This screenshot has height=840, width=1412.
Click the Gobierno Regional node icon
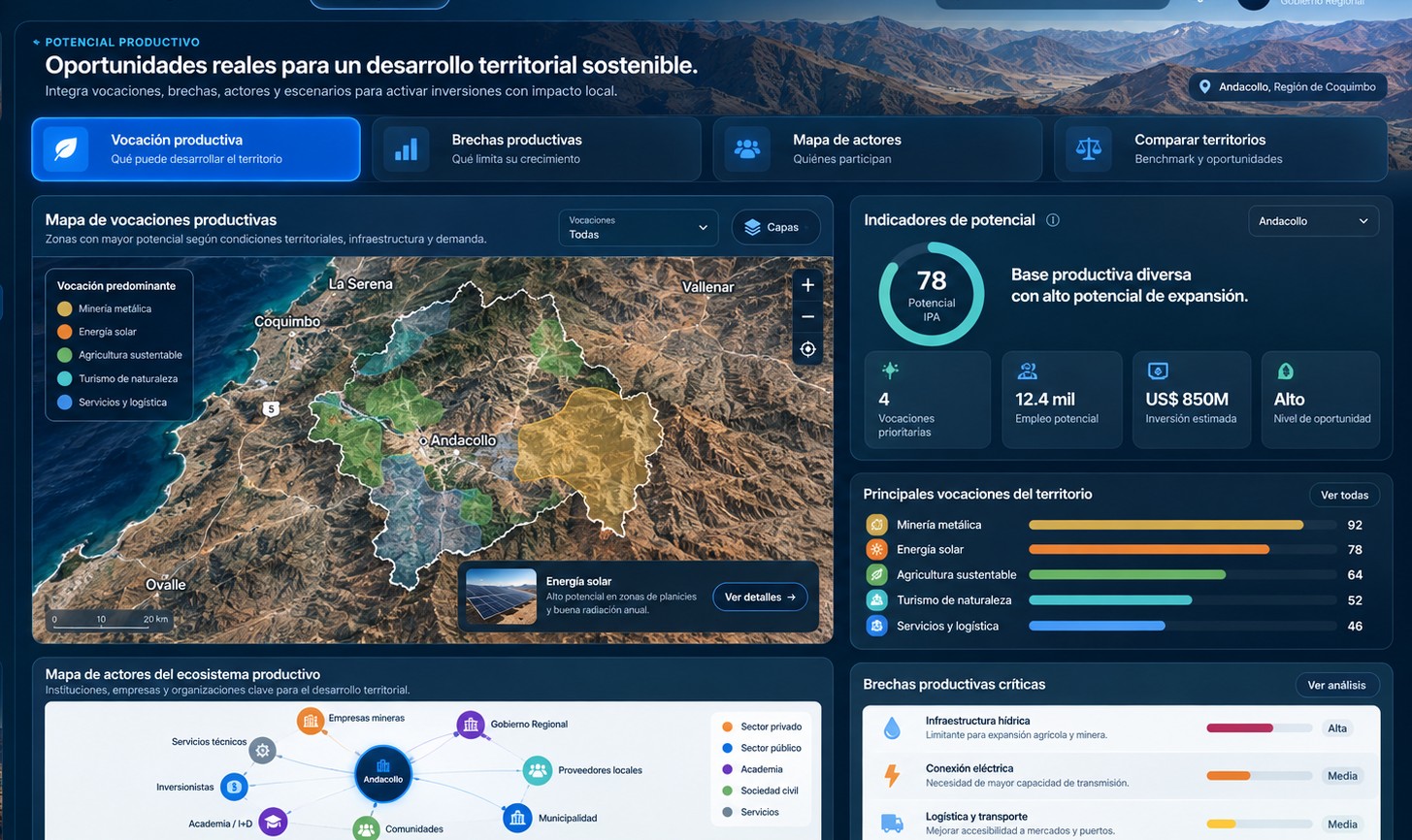click(x=471, y=725)
